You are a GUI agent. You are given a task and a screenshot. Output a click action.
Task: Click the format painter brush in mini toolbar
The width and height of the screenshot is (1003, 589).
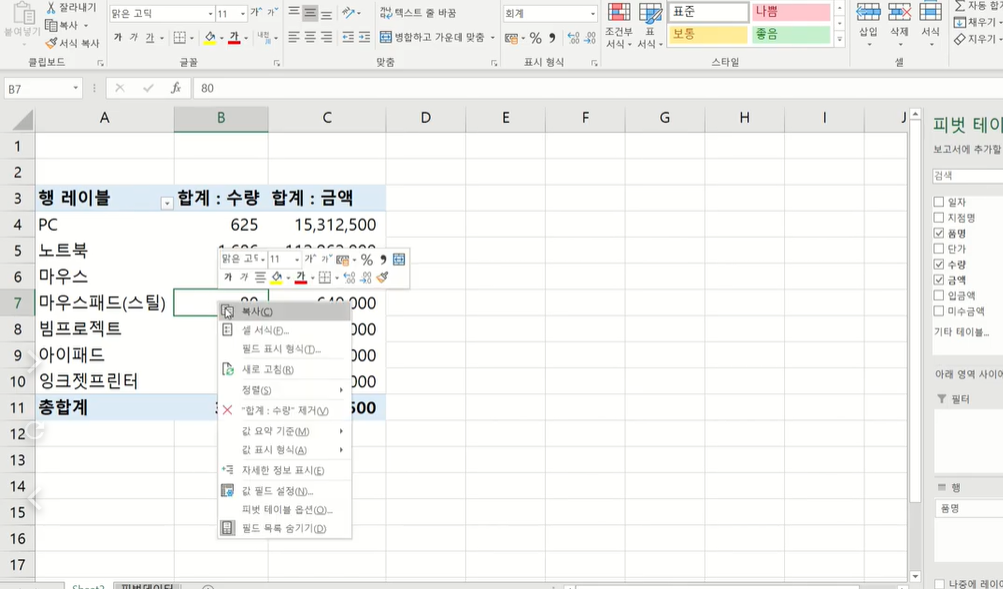click(383, 278)
